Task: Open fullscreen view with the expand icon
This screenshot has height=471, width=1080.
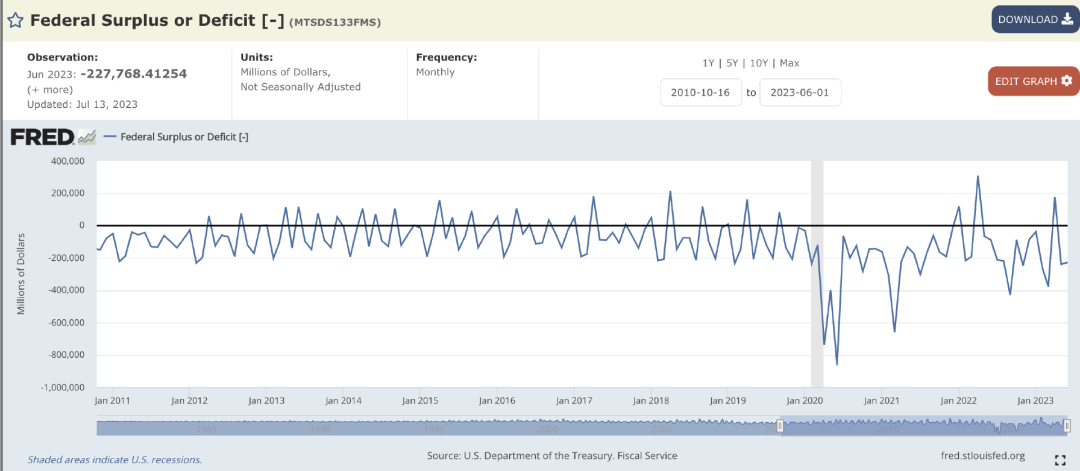Action: (x=1060, y=460)
